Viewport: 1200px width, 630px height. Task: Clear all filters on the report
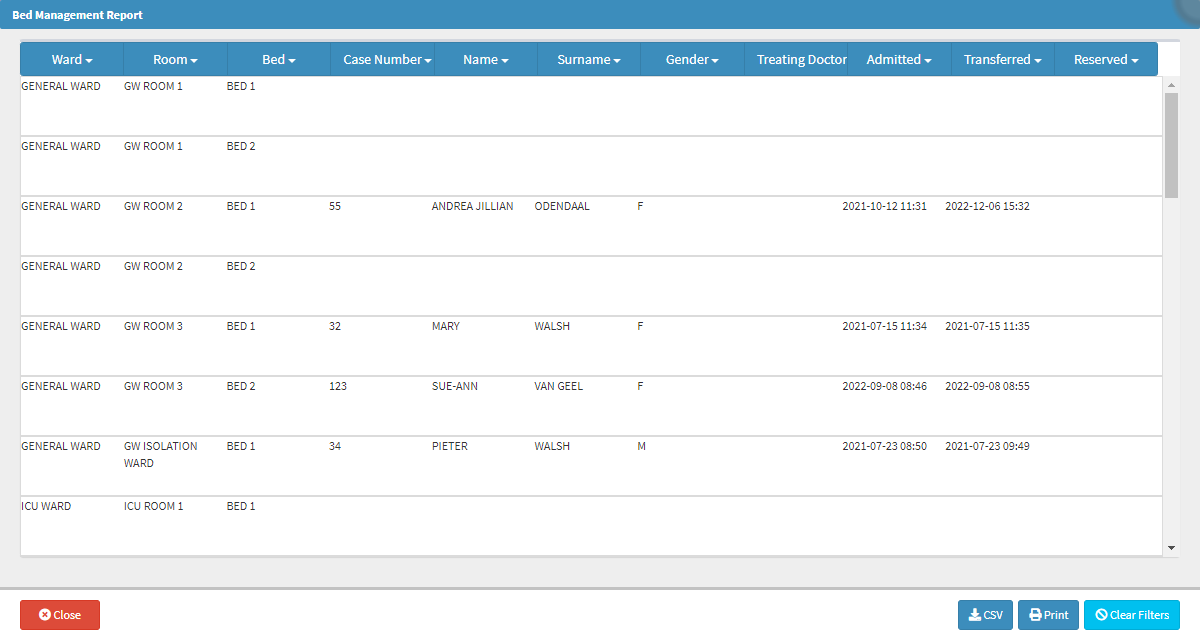[1132, 615]
